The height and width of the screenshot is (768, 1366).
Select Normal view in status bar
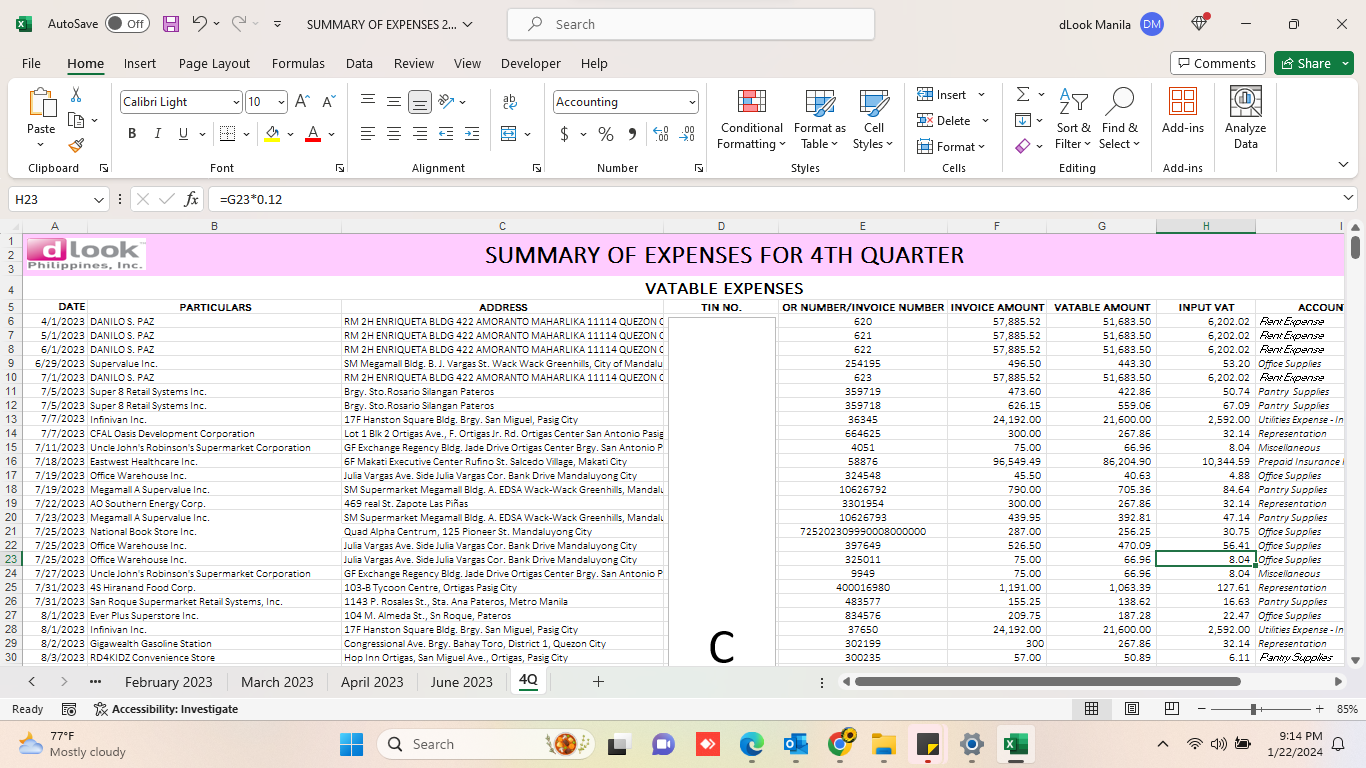click(1092, 709)
